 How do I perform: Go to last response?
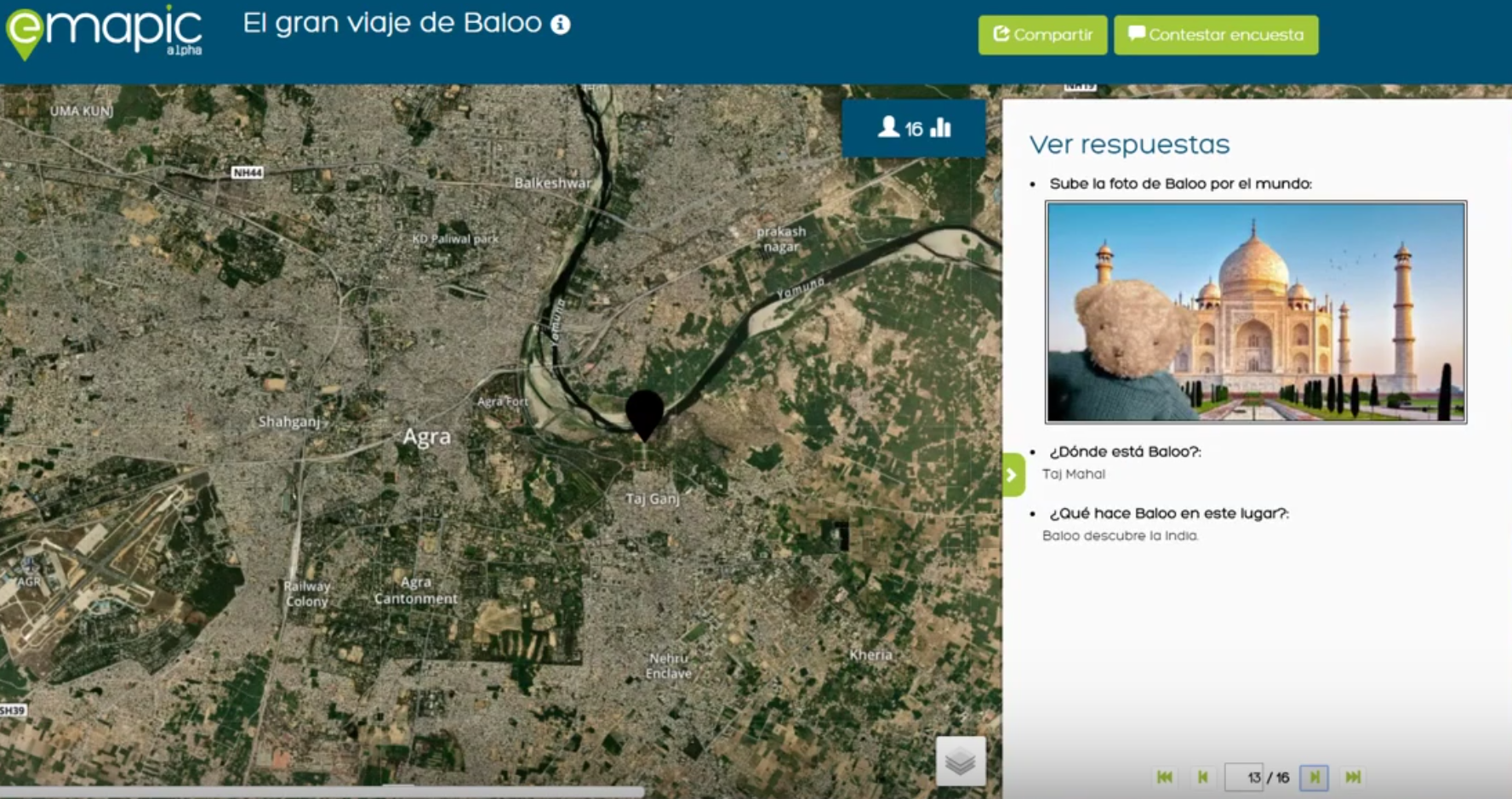coord(1353,777)
